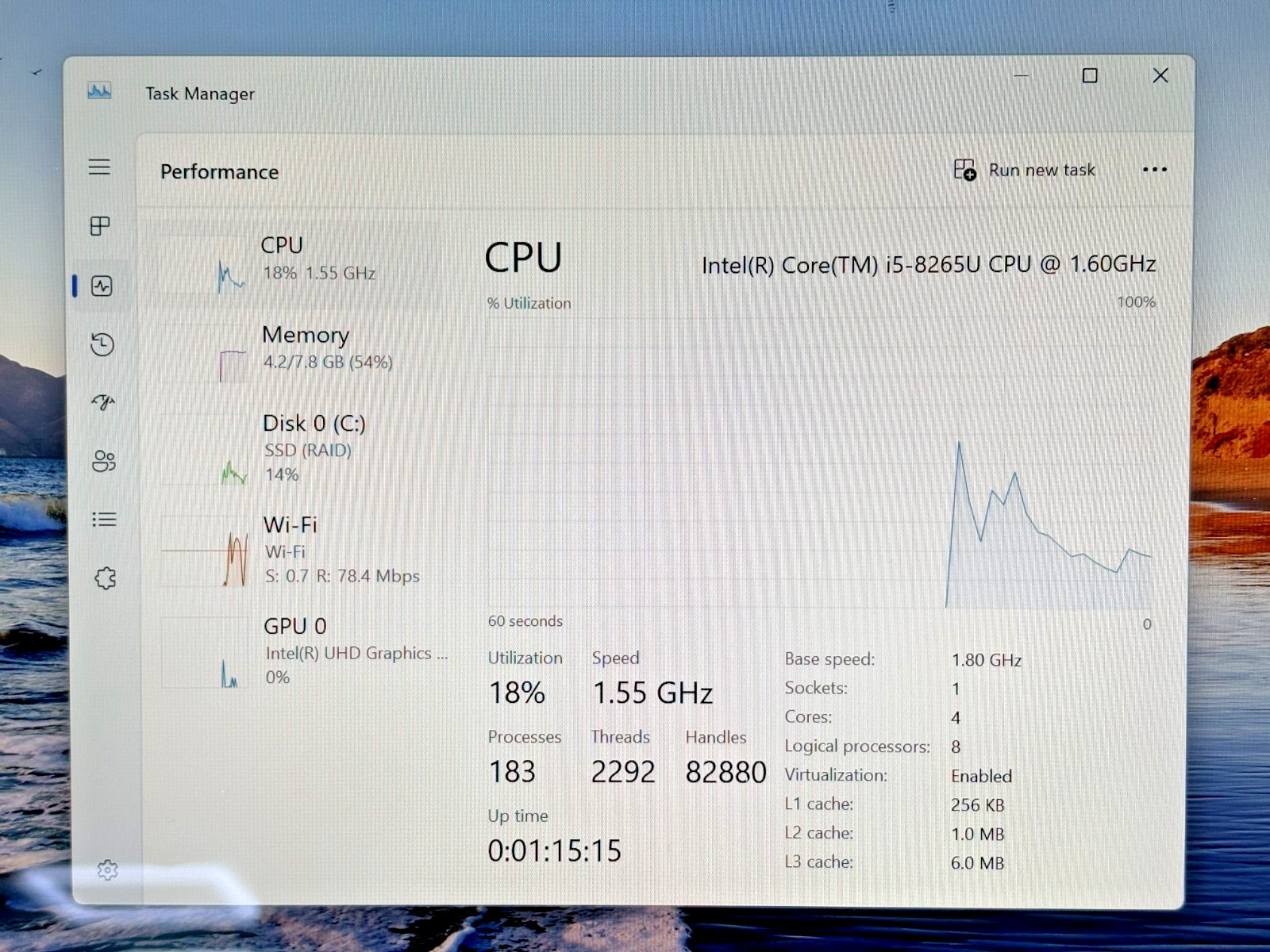Click the CPU mini graph thumbnail

pos(204,265)
